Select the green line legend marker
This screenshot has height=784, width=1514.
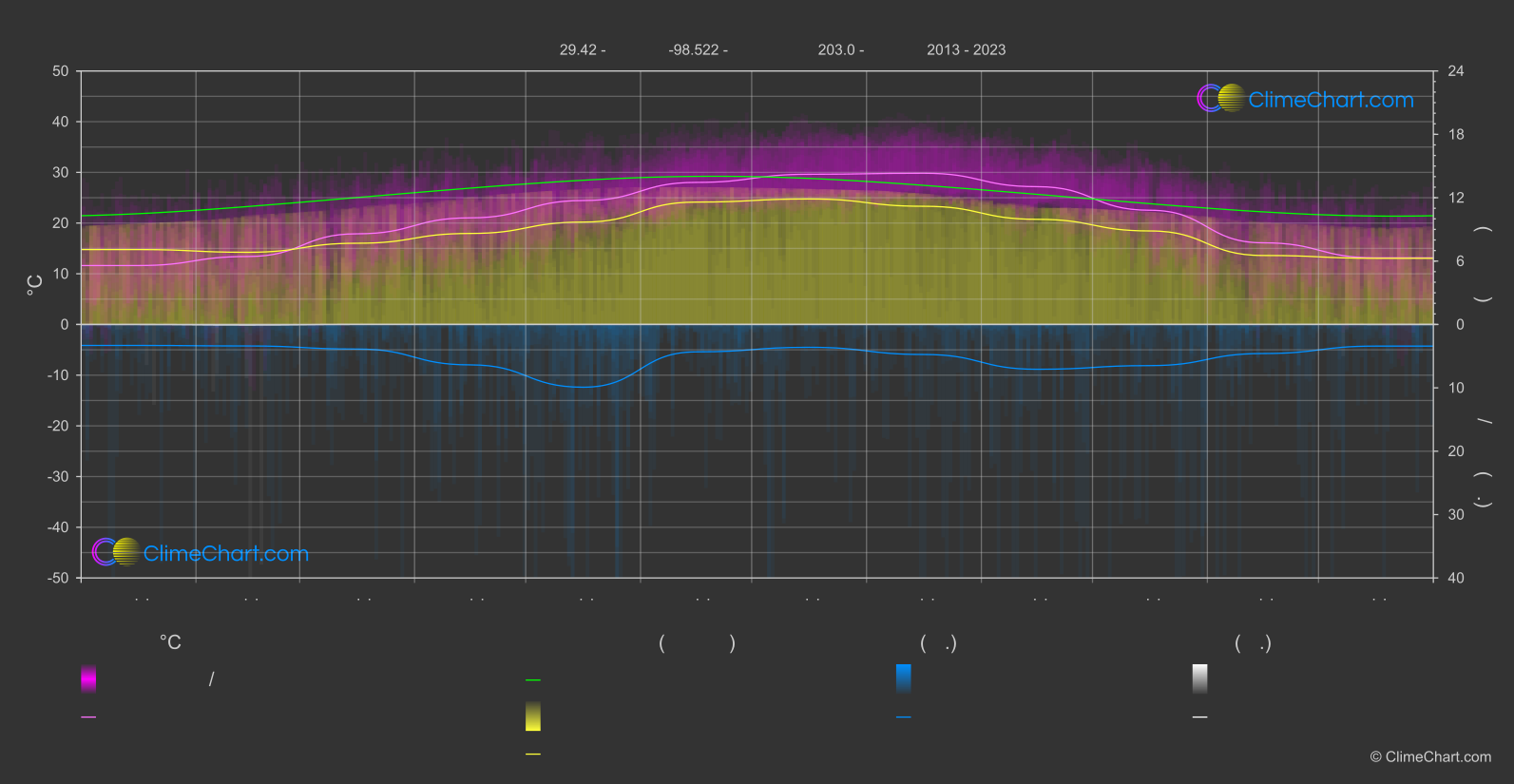coord(533,680)
